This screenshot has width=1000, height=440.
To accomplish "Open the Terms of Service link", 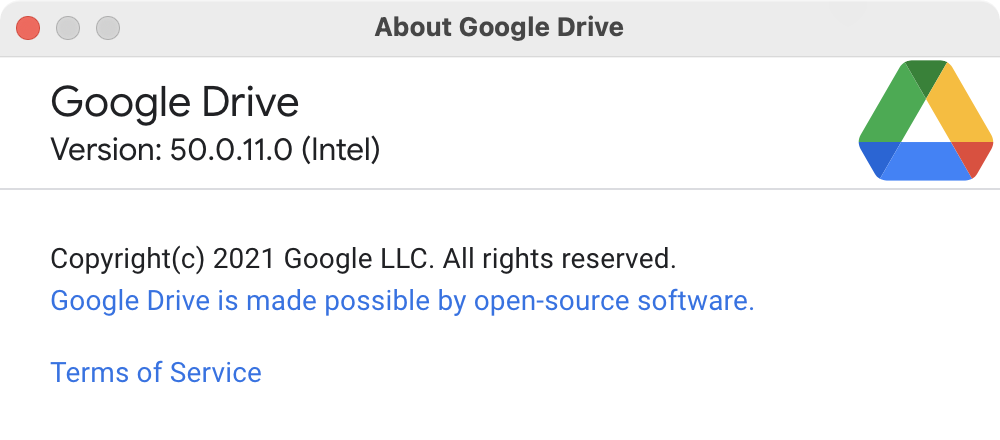I will click(156, 372).
